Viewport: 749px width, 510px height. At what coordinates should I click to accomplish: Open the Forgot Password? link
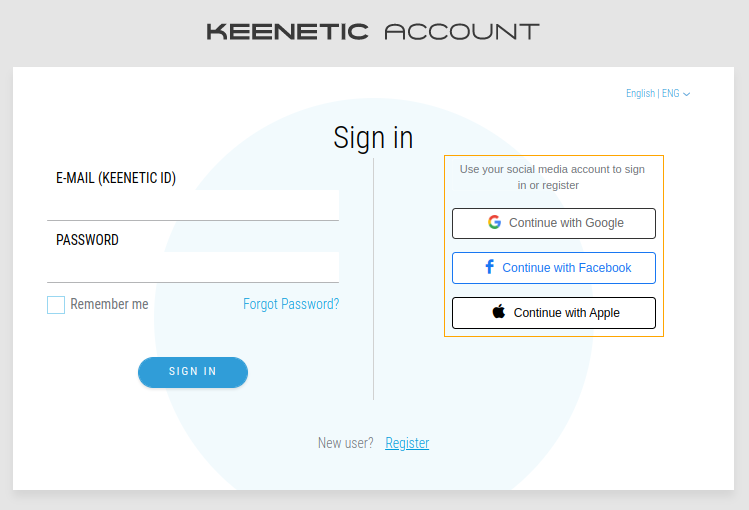291,304
